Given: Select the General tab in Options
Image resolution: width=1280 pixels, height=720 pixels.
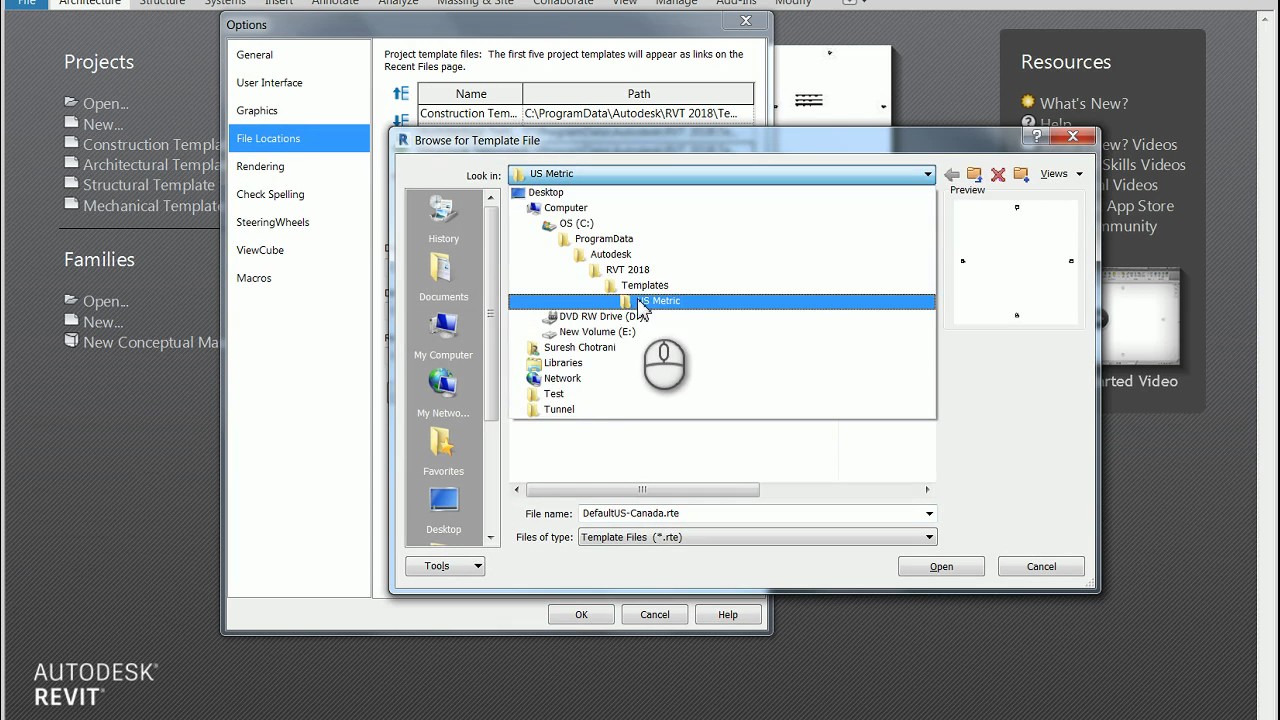Looking at the screenshot, I should (x=299, y=55).
